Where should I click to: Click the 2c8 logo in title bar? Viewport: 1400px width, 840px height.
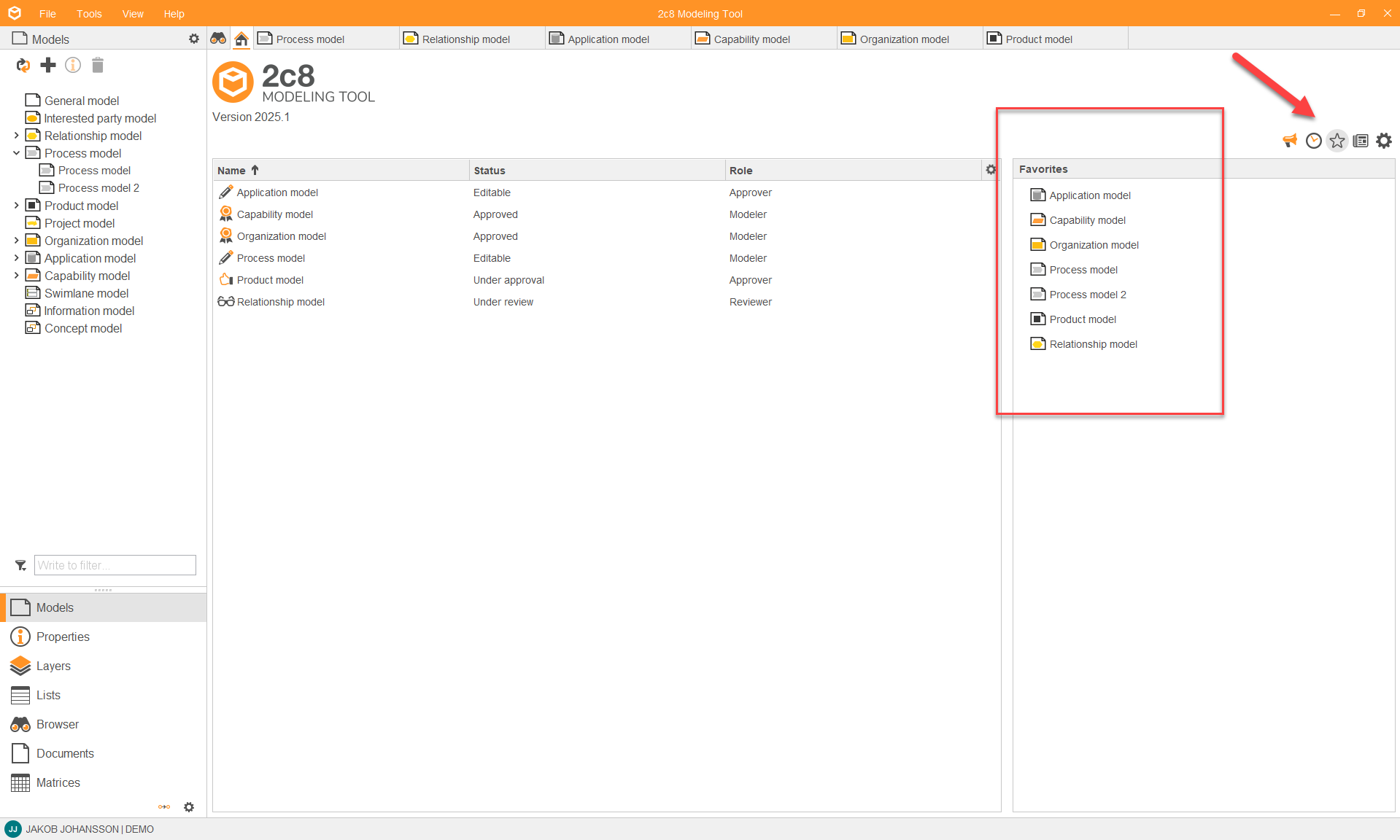(x=15, y=13)
